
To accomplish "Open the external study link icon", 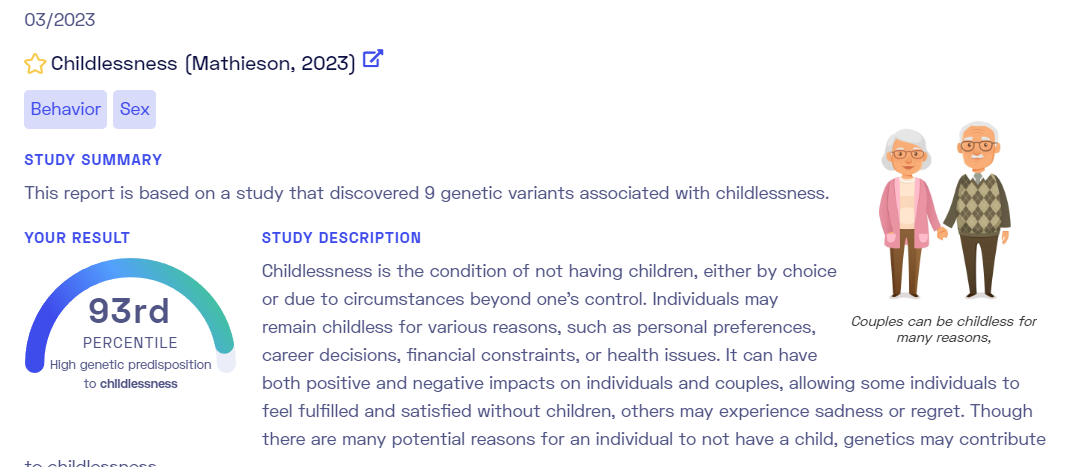I will pos(373,59).
